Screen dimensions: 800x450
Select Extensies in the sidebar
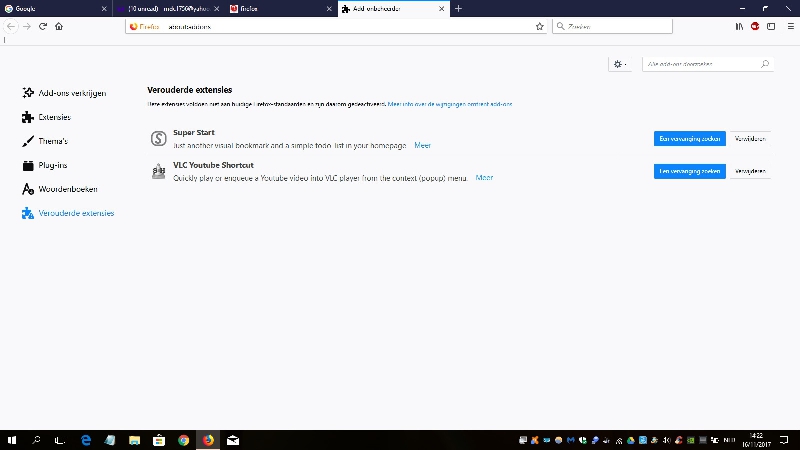pos(54,117)
